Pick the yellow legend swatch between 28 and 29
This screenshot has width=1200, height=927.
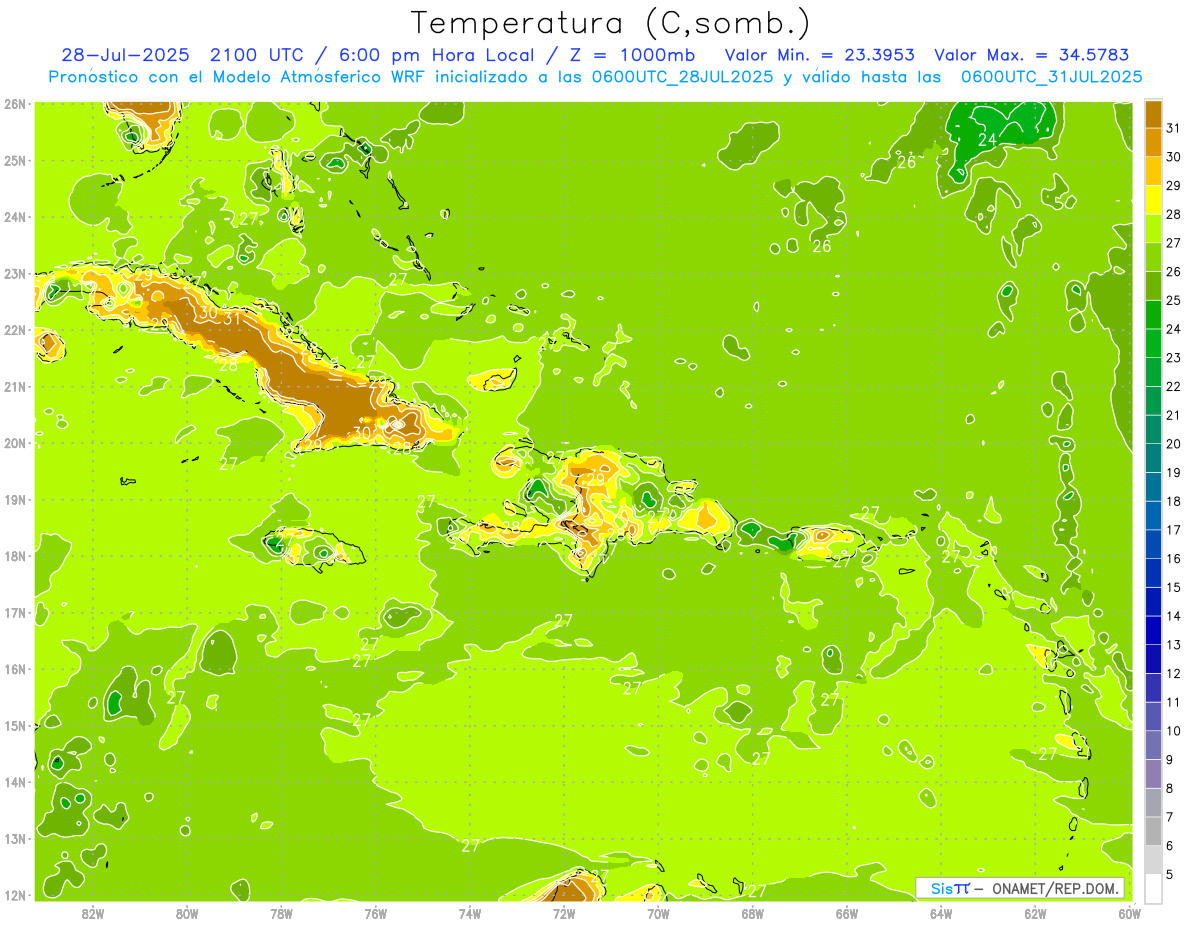[1153, 199]
